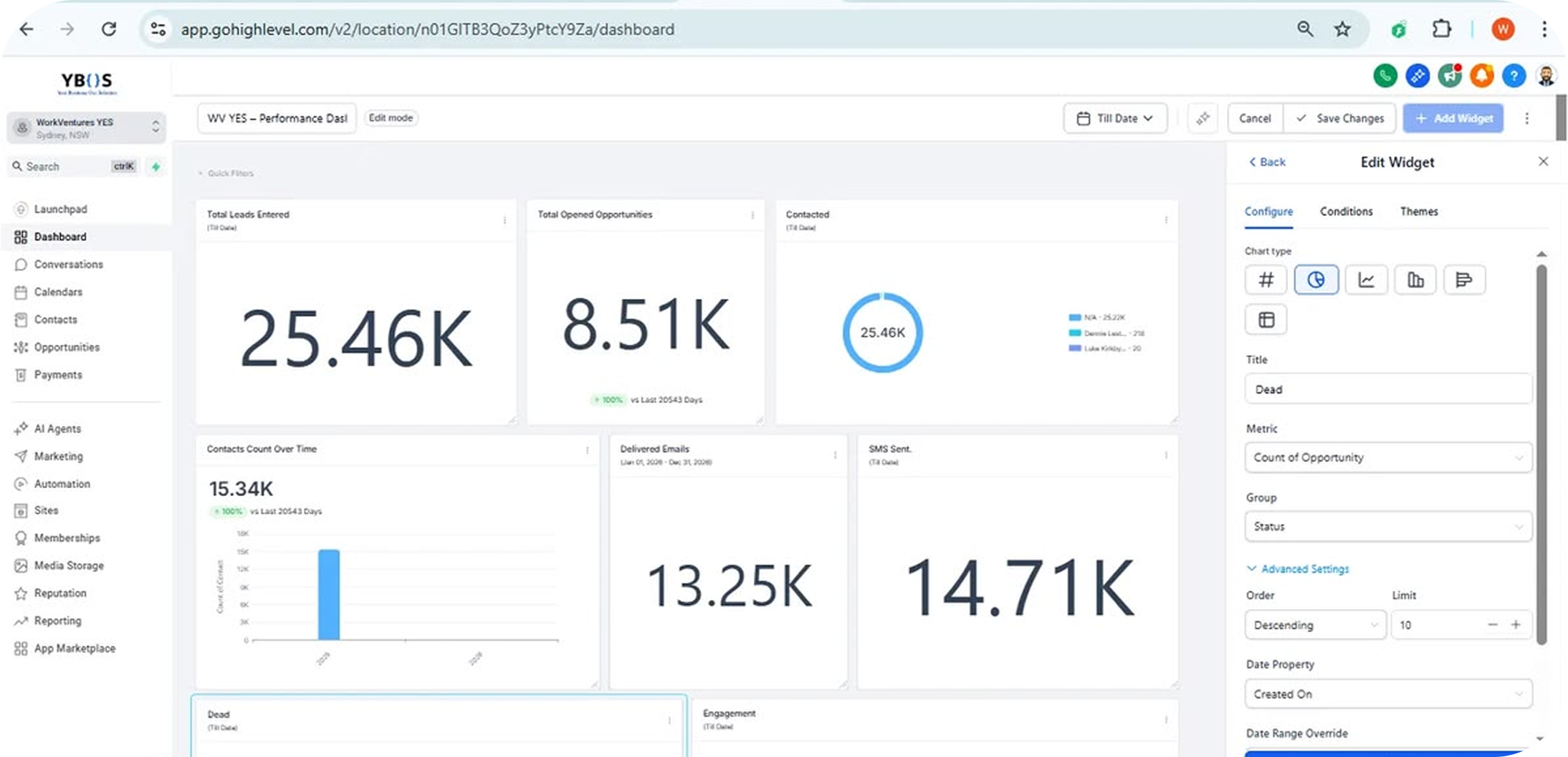
Task: Collapse the Advanced Settings section
Action: pyautogui.click(x=1298, y=568)
